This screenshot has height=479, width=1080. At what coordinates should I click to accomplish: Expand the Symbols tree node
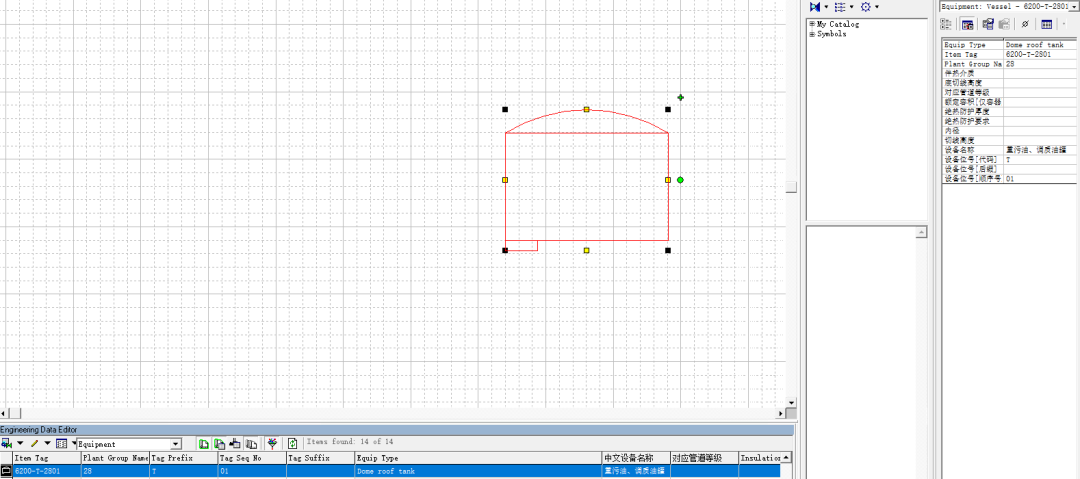point(812,34)
